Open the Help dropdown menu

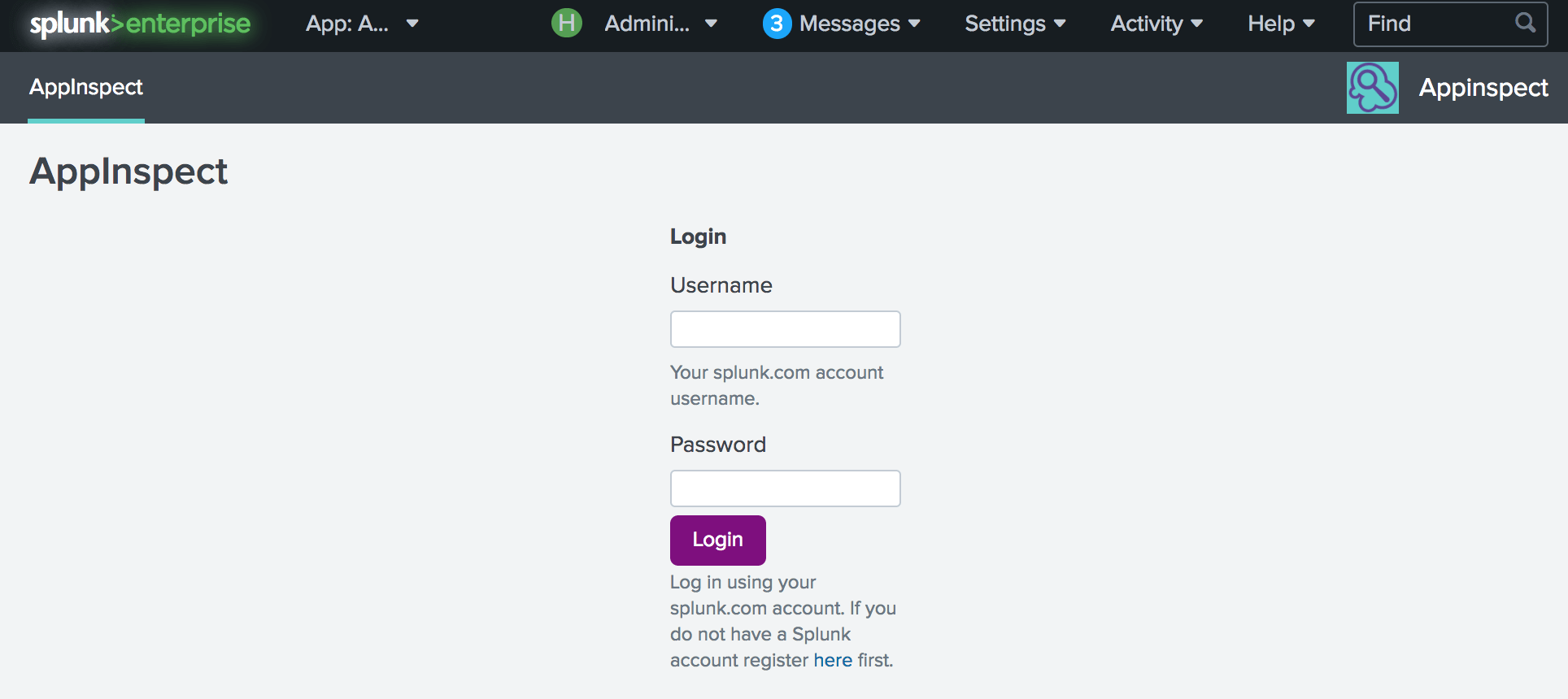pos(1281,24)
